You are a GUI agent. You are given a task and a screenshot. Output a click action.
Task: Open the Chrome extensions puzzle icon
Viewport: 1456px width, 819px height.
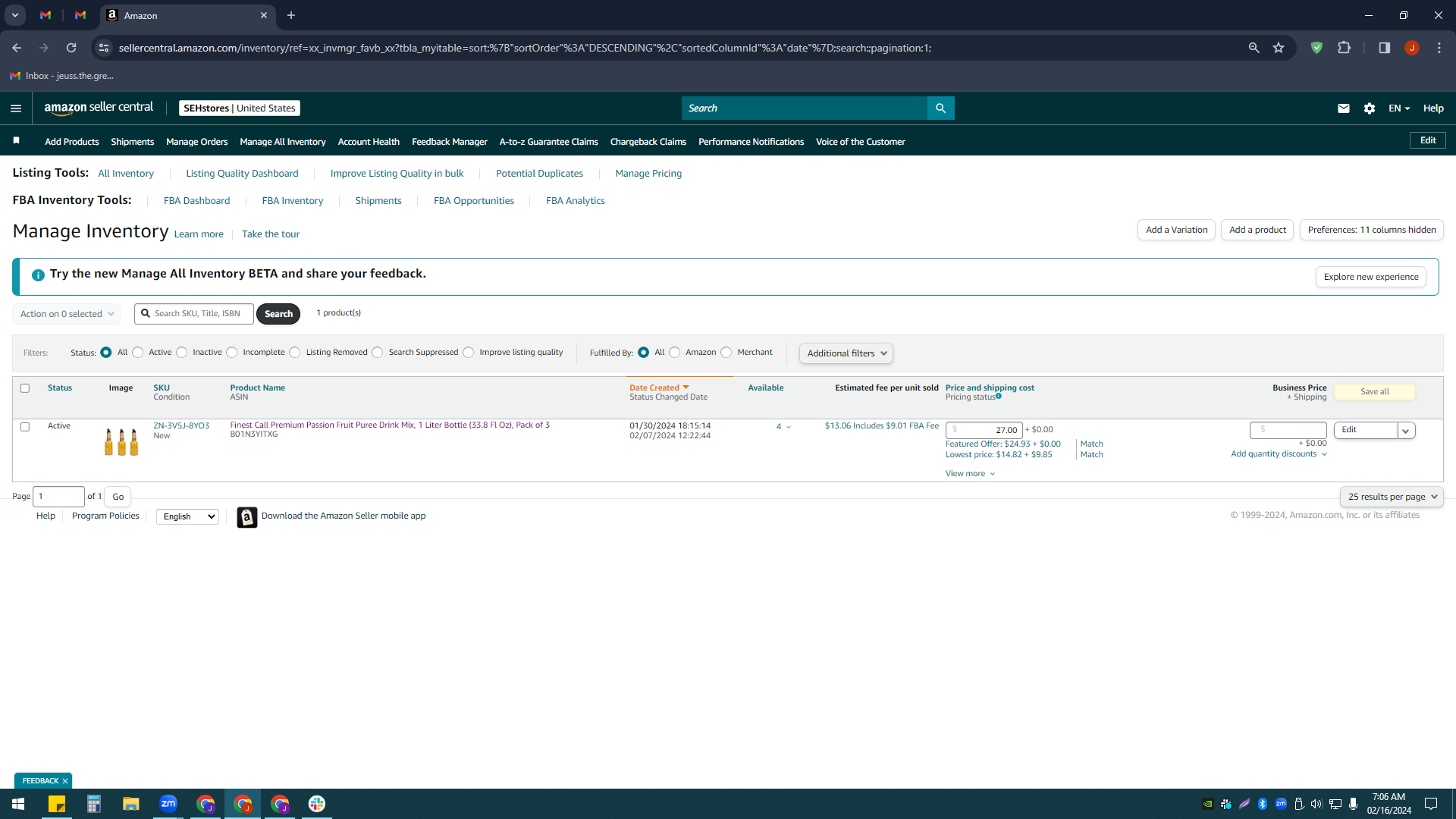1344,48
